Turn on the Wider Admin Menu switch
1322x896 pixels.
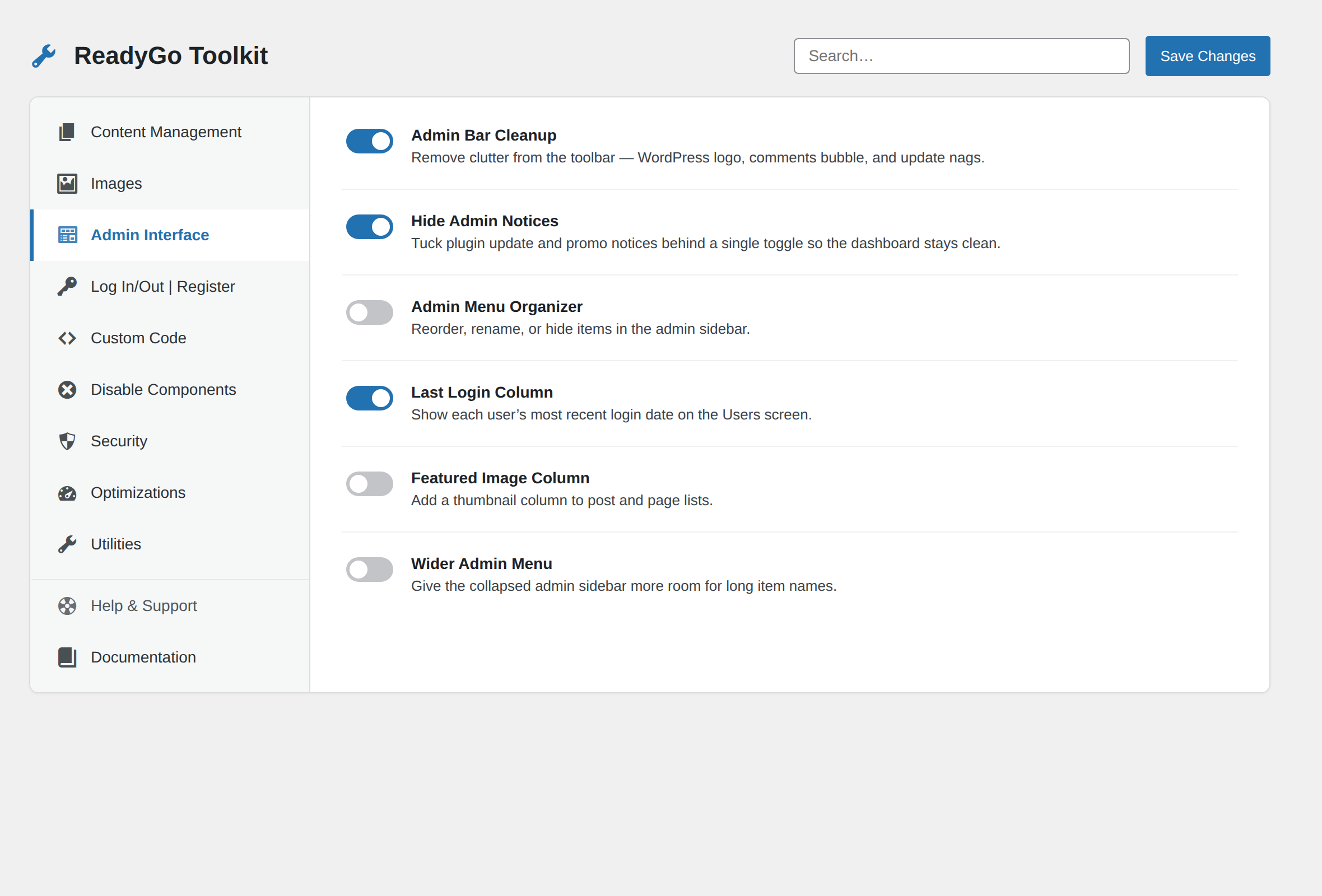tap(370, 570)
